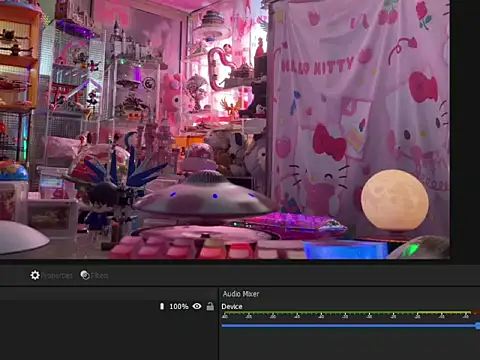Open source Properties with the gear button
480x360 pixels.
(51, 275)
